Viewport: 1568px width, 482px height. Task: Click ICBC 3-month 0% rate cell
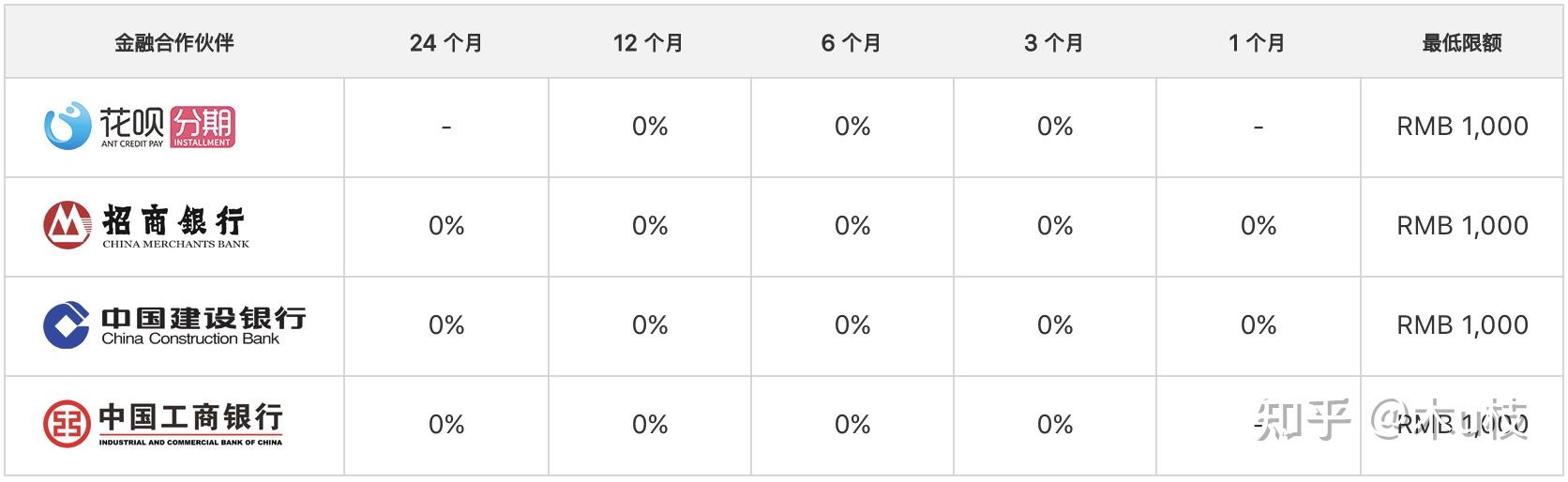pyautogui.click(x=1055, y=425)
